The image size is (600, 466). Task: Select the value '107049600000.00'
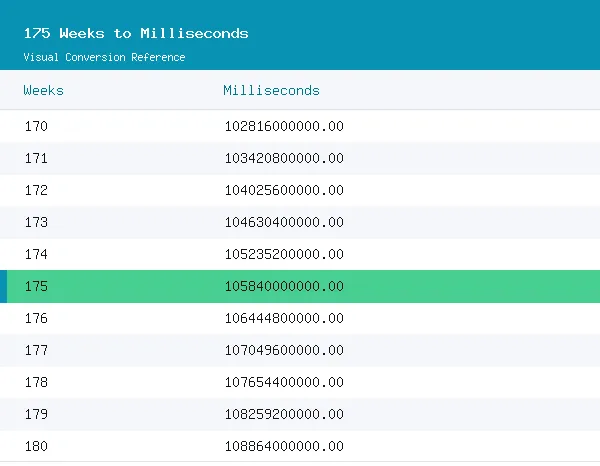[x=284, y=350]
